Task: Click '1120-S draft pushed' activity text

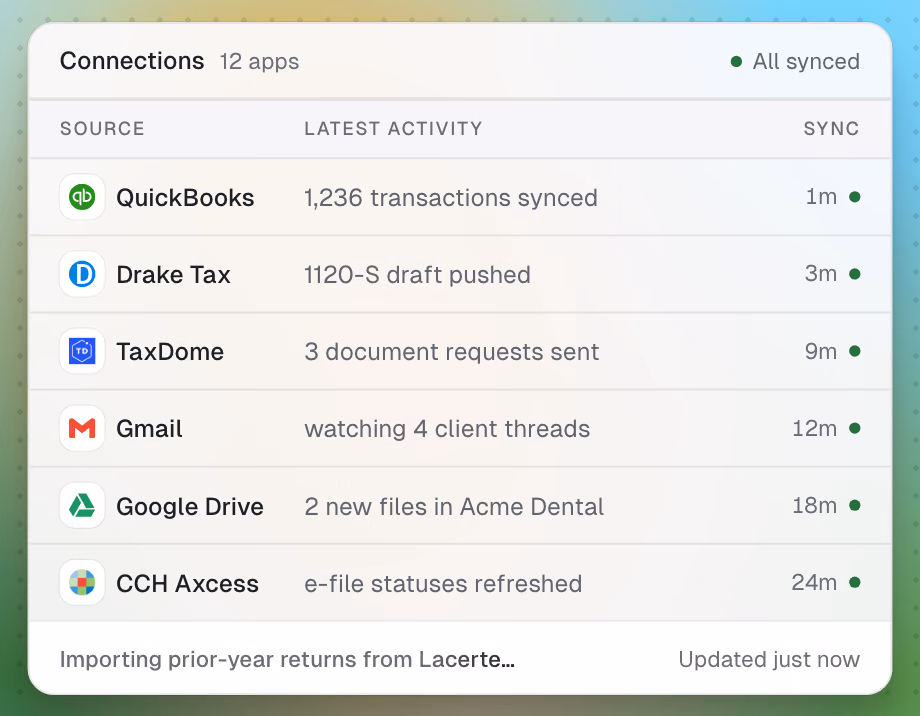Action: click(417, 275)
